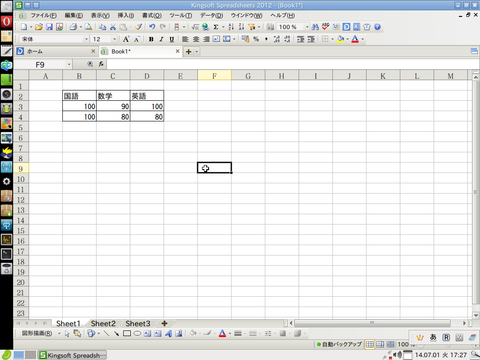The image size is (480, 360).
Task: Add a new document tab with plus
Action: click(x=188, y=52)
